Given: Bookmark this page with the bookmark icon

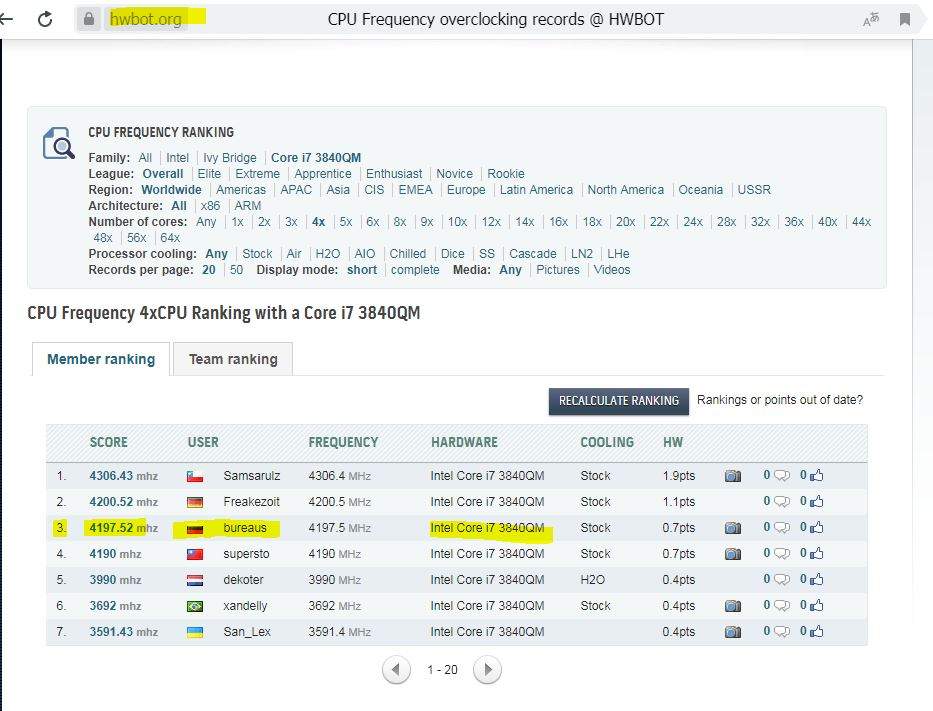Looking at the screenshot, I should (904, 20).
